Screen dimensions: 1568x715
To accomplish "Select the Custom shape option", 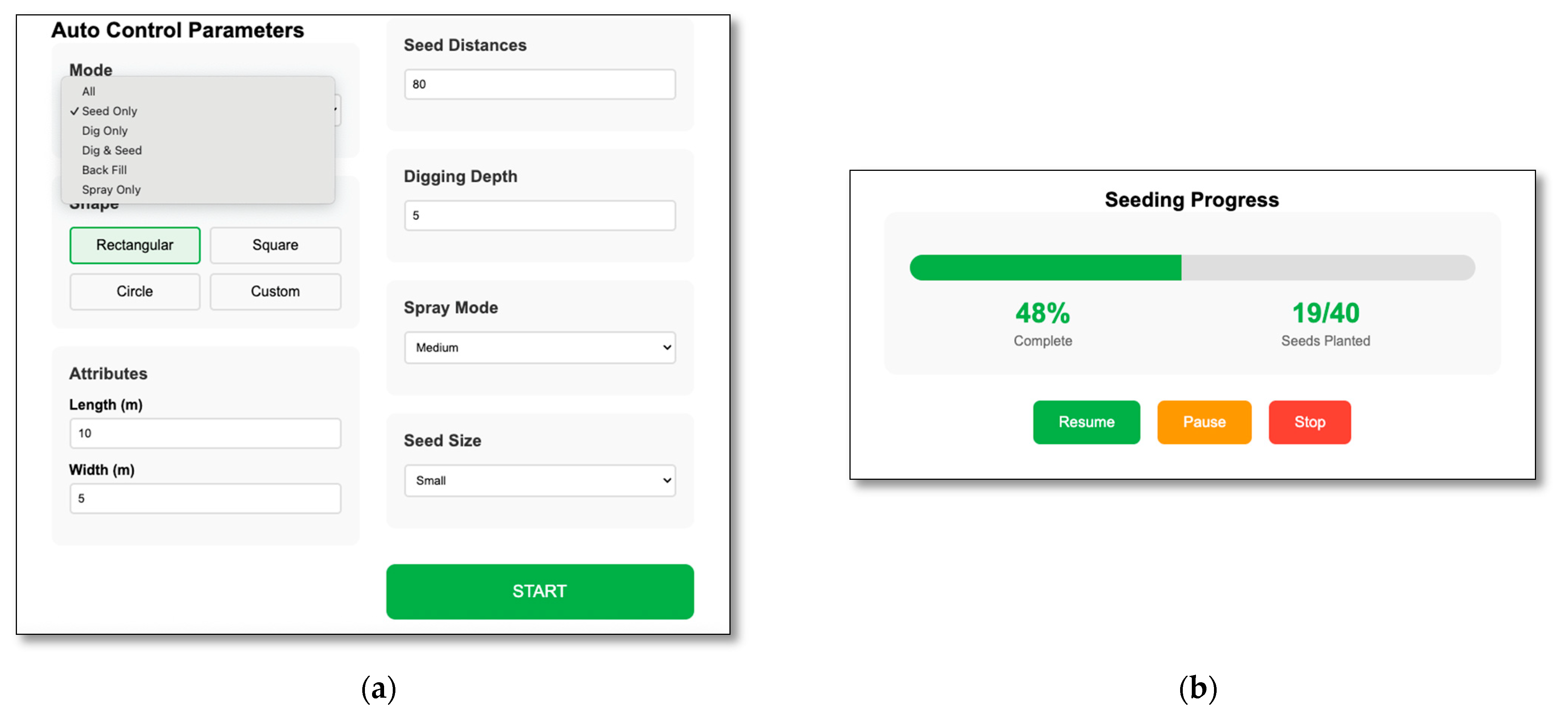I will click(275, 291).
